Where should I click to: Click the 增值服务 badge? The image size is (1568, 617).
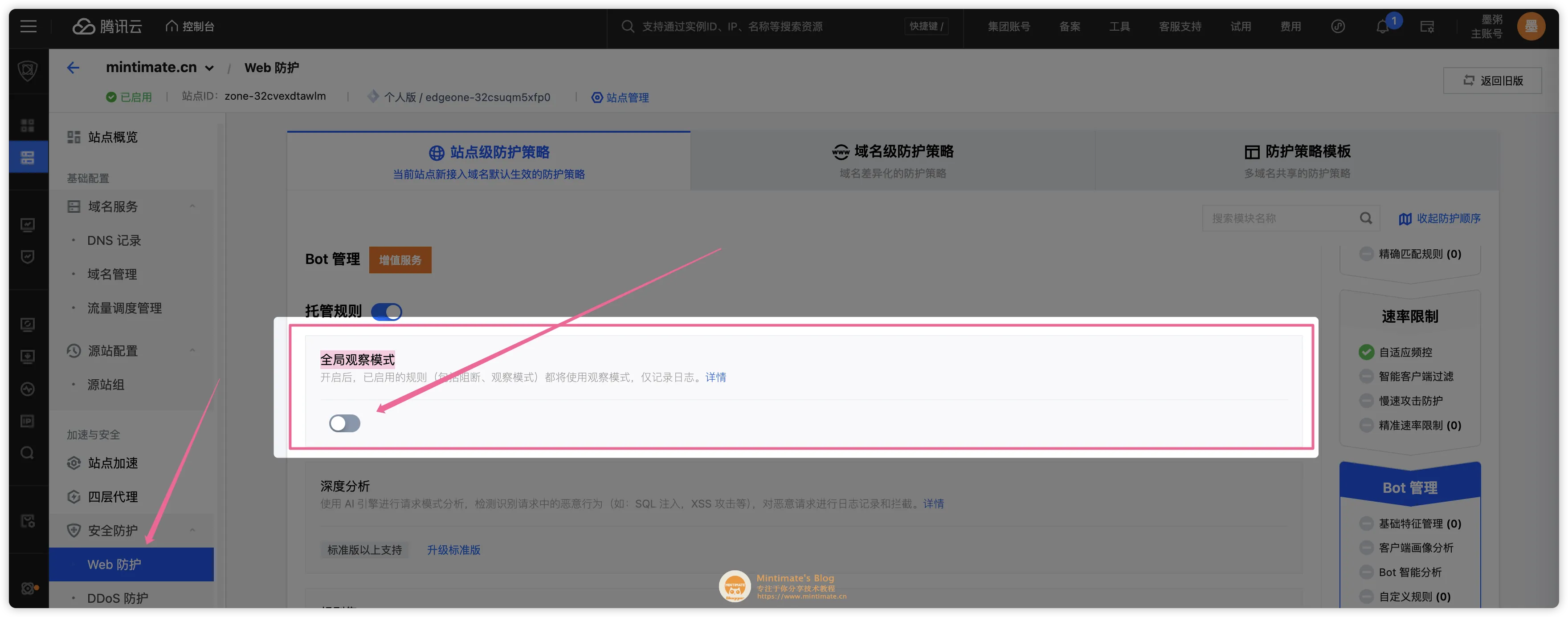pos(400,260)
